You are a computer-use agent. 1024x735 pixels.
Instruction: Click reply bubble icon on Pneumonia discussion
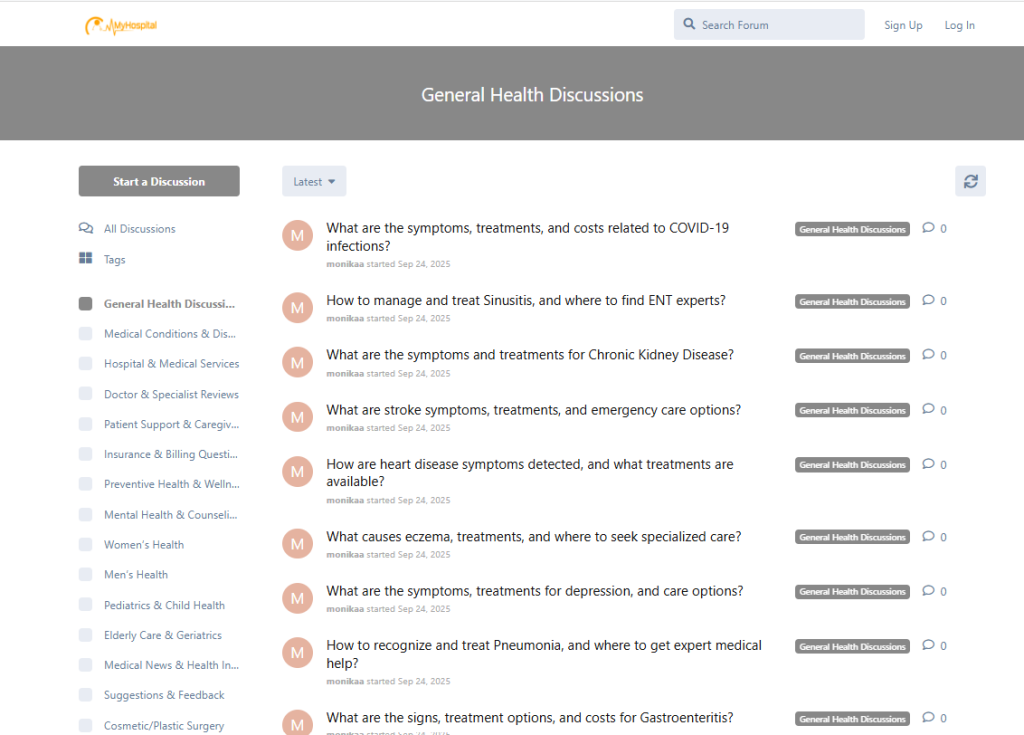[x=928, y=645]
